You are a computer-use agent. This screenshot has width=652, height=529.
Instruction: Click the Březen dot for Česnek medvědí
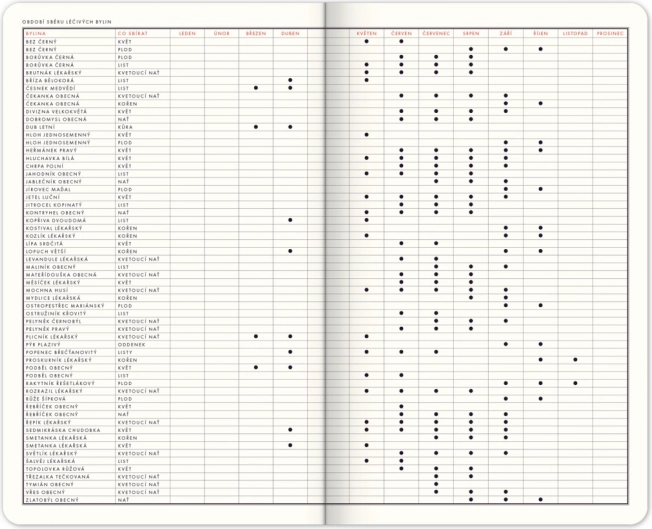(256, 88)
